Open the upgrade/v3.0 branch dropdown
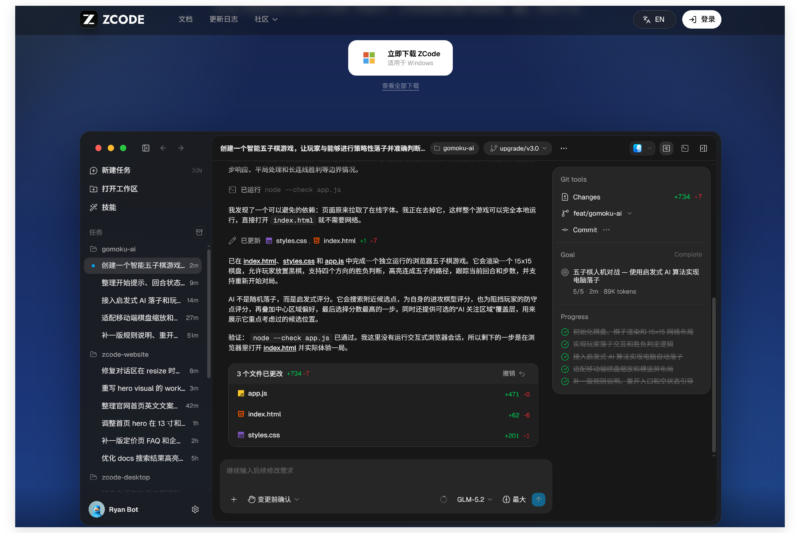 [x=518, y=148]
